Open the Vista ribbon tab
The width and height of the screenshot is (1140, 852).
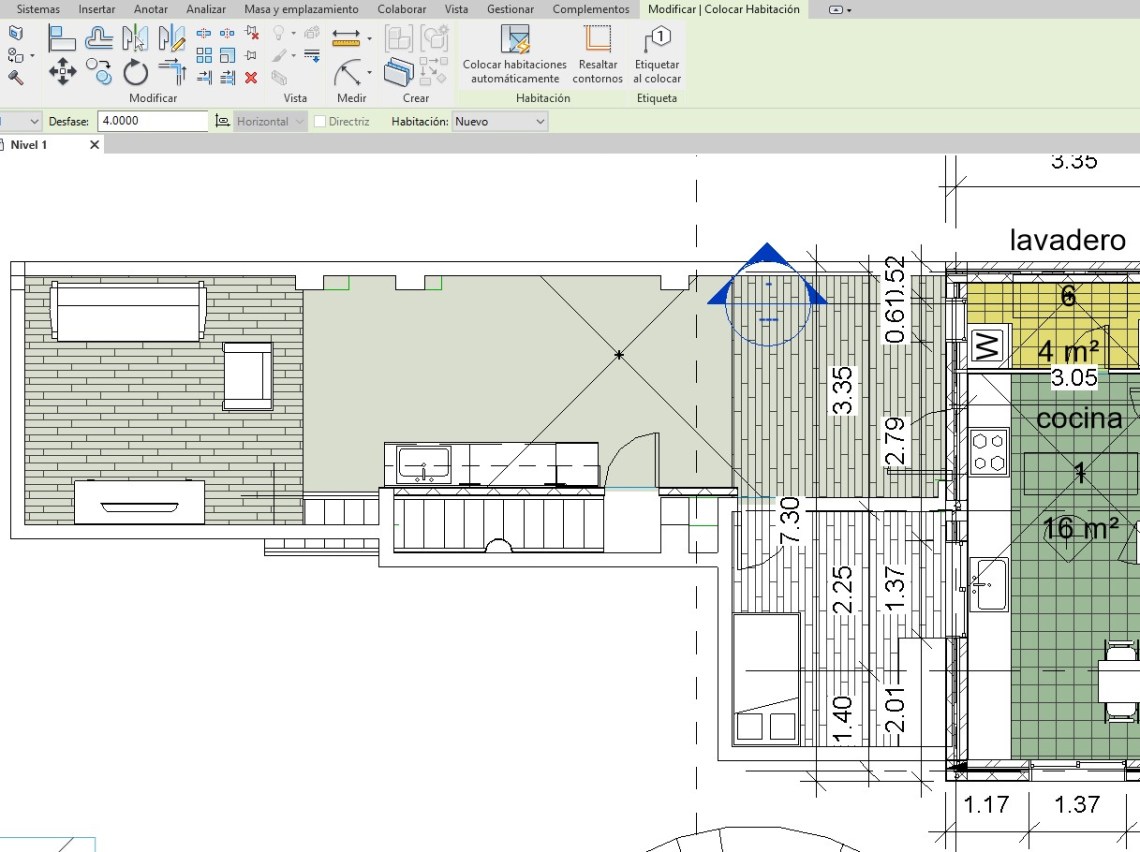pyautogui.click(x=456, y=9)
